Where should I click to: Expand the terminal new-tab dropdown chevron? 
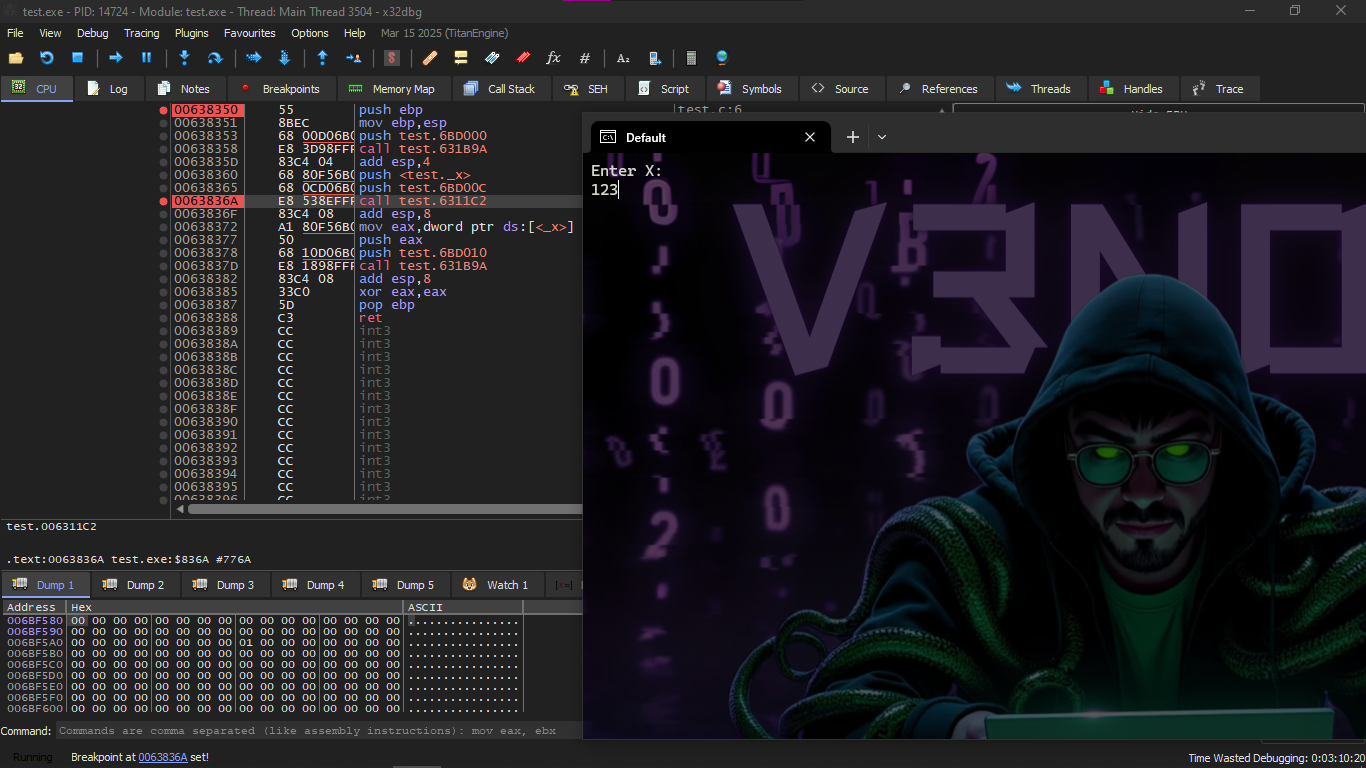click(x=882, y=137)
